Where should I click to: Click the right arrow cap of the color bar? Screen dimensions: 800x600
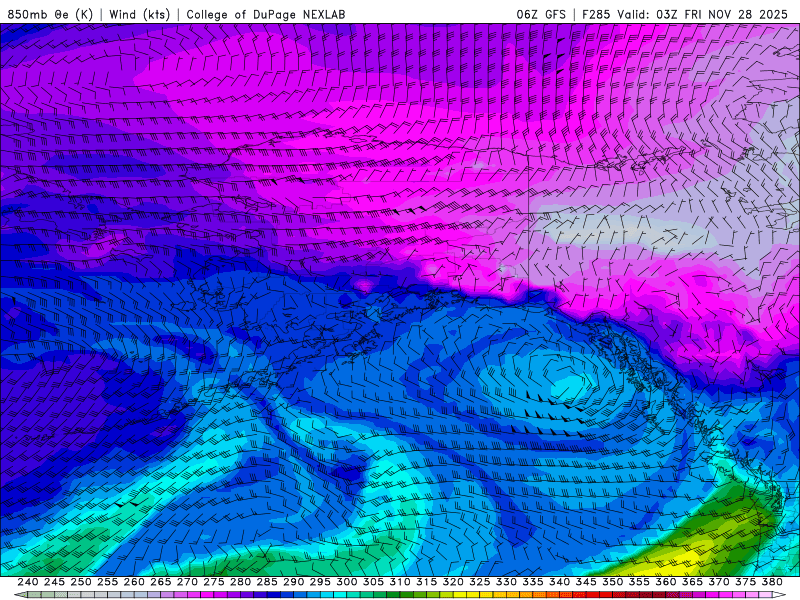pyautogui.click(x=779, y=595)
